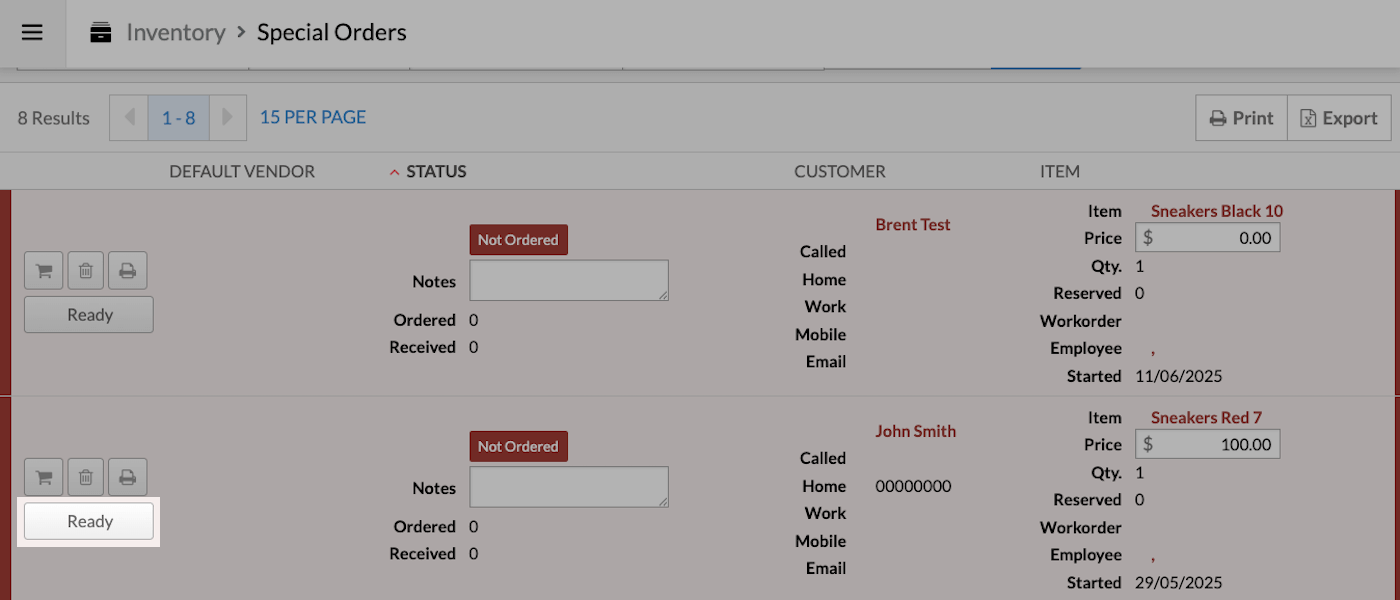Screen dimensions: 1400x600
Task: Sort by the DEFAULT VENDOR column
Action: pos(242,171)
